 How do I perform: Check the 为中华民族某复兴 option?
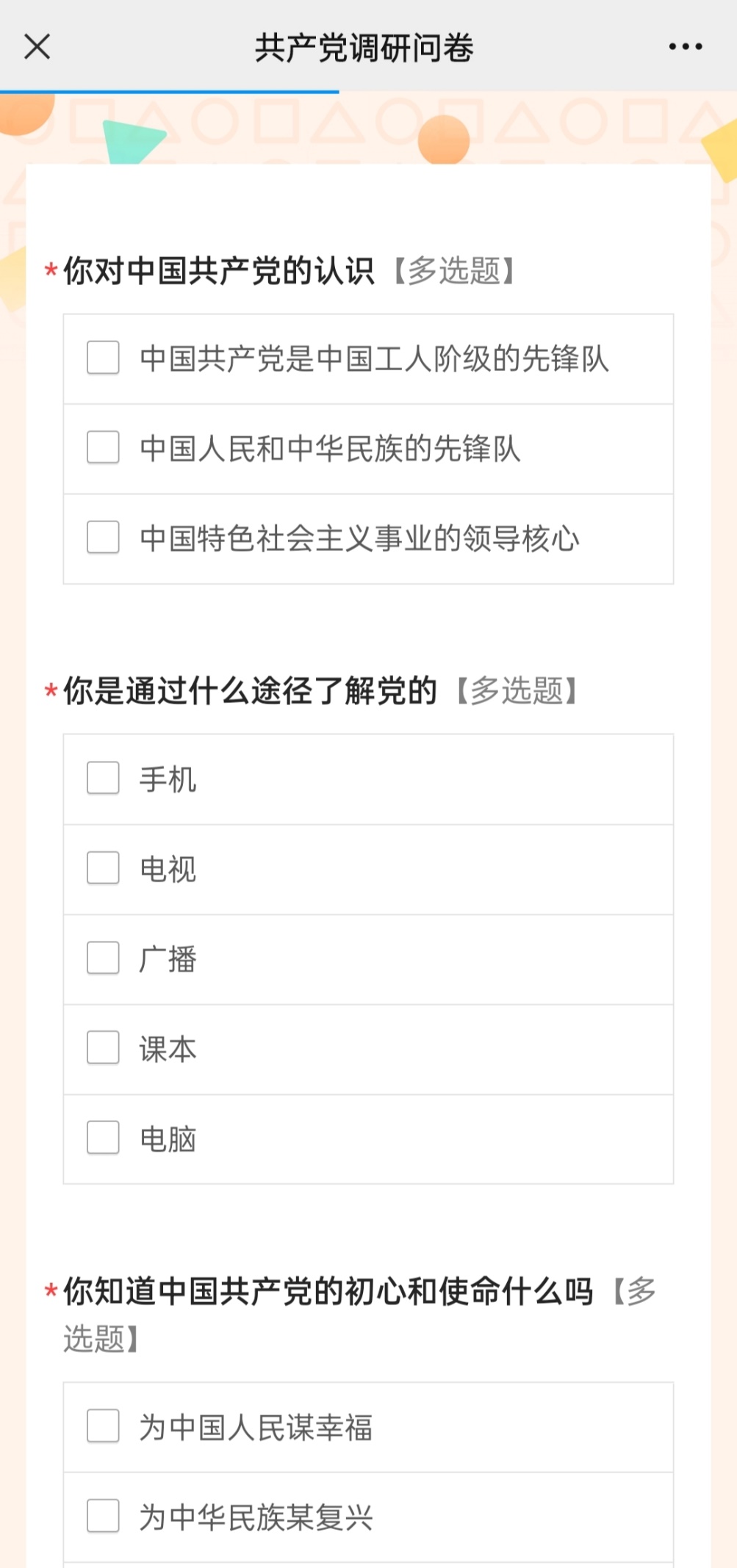tap(103, 1517)
